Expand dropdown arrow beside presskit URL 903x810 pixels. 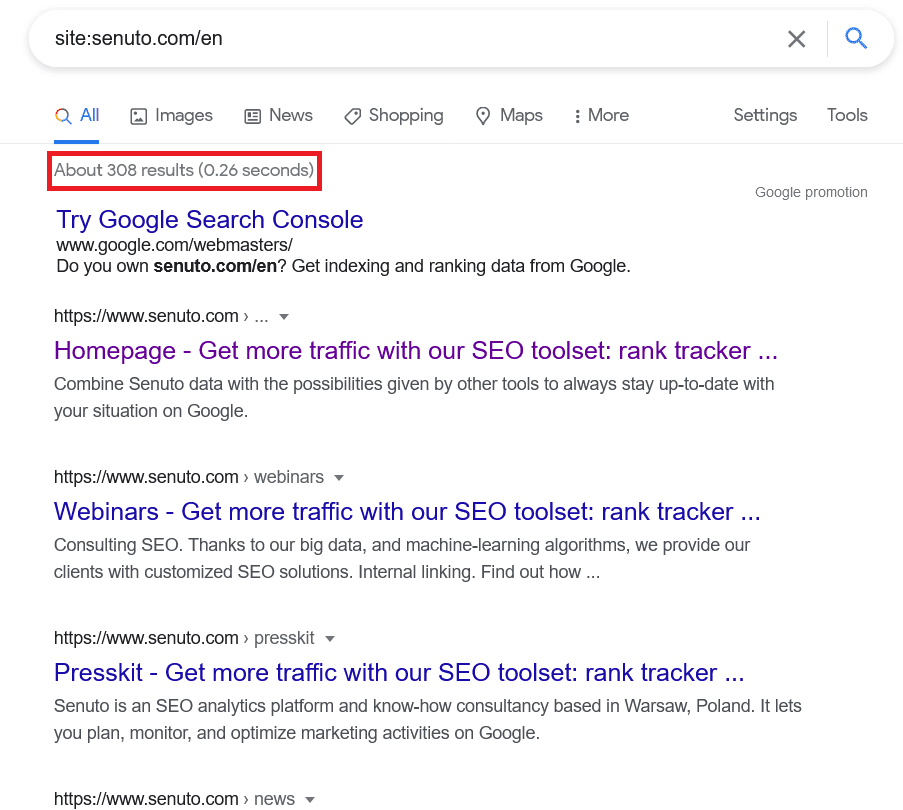click(x=330, y=638)
